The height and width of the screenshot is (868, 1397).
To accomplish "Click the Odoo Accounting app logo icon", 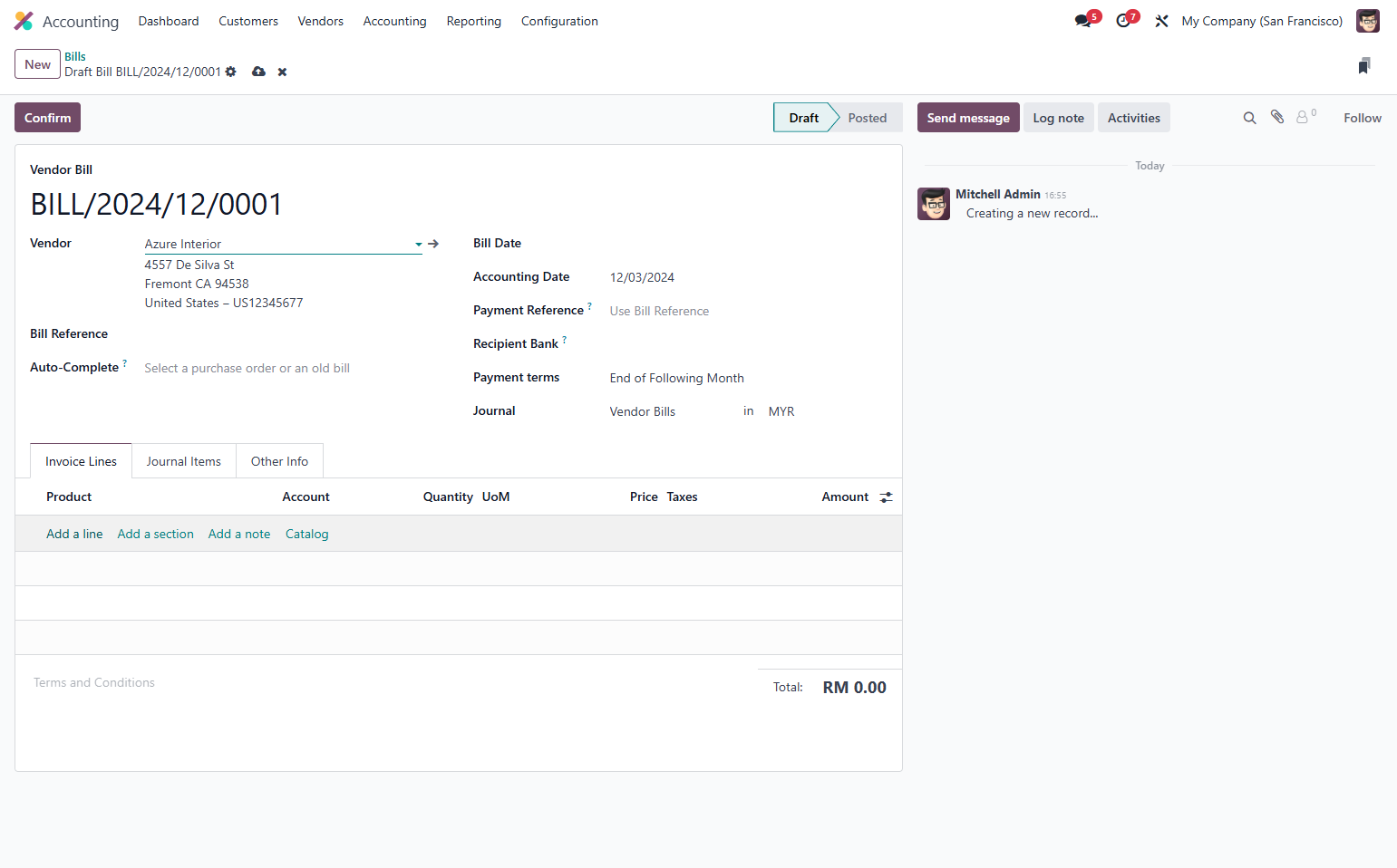I will point(24,21).
